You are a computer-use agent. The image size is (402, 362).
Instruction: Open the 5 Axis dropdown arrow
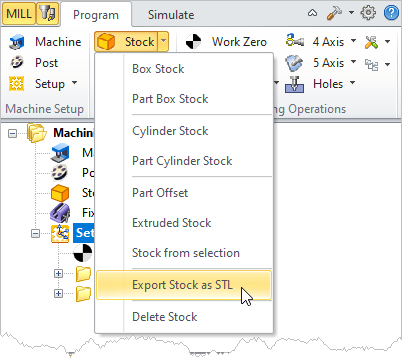point(353,61)
